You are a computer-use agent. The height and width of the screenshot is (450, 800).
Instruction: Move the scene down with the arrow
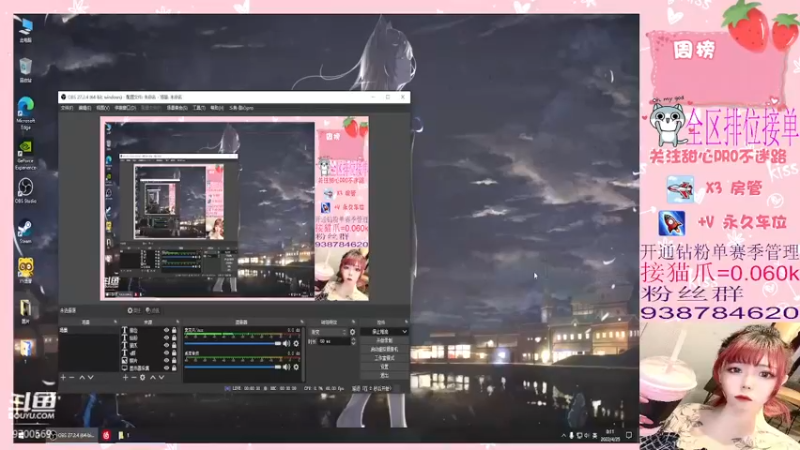pyautogui.click(x=91, y=378)
